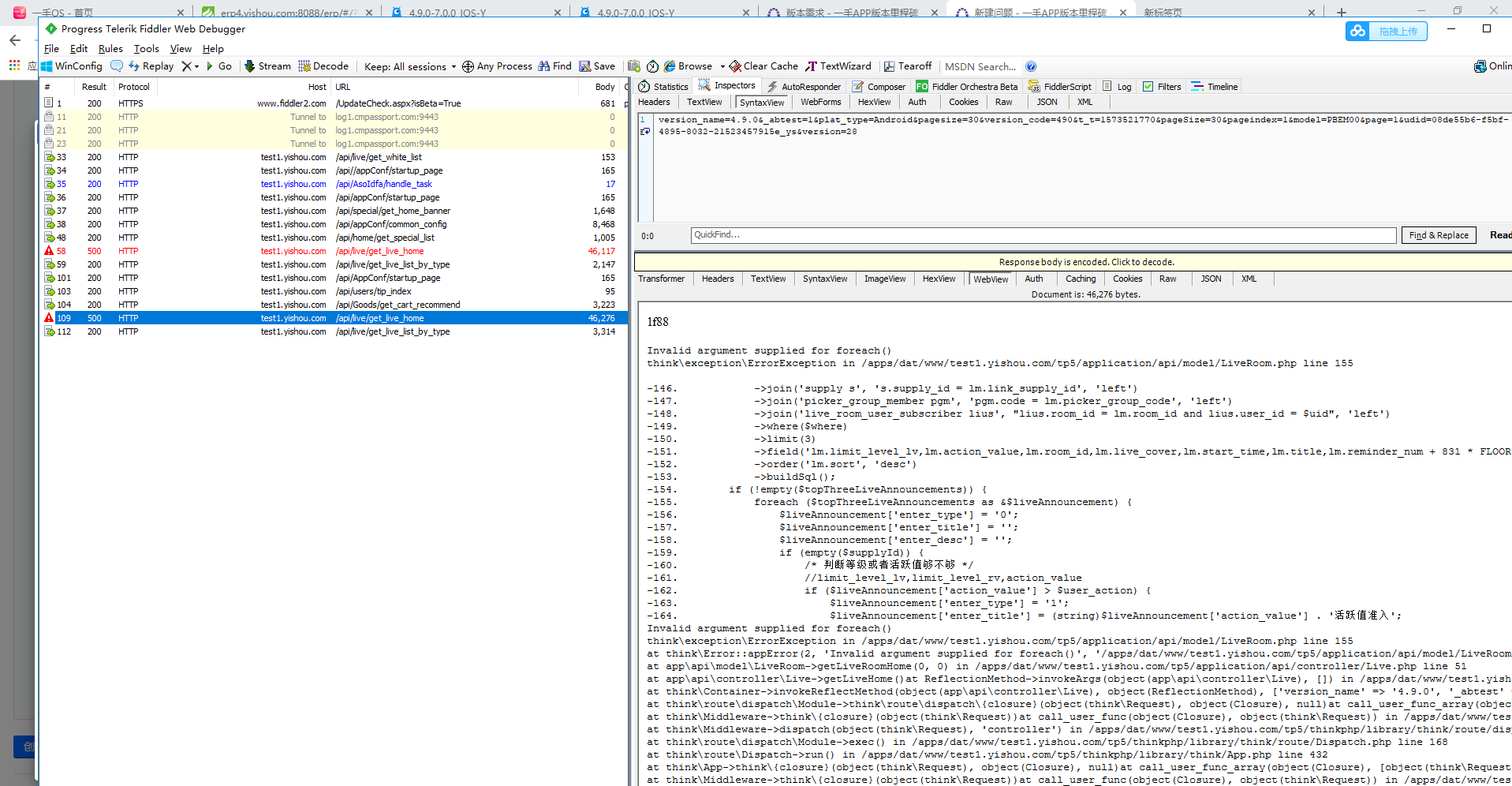The width and height of the screenshot is (1512, 786).
Task: Replay the selected session
Action: coord(151,66)
